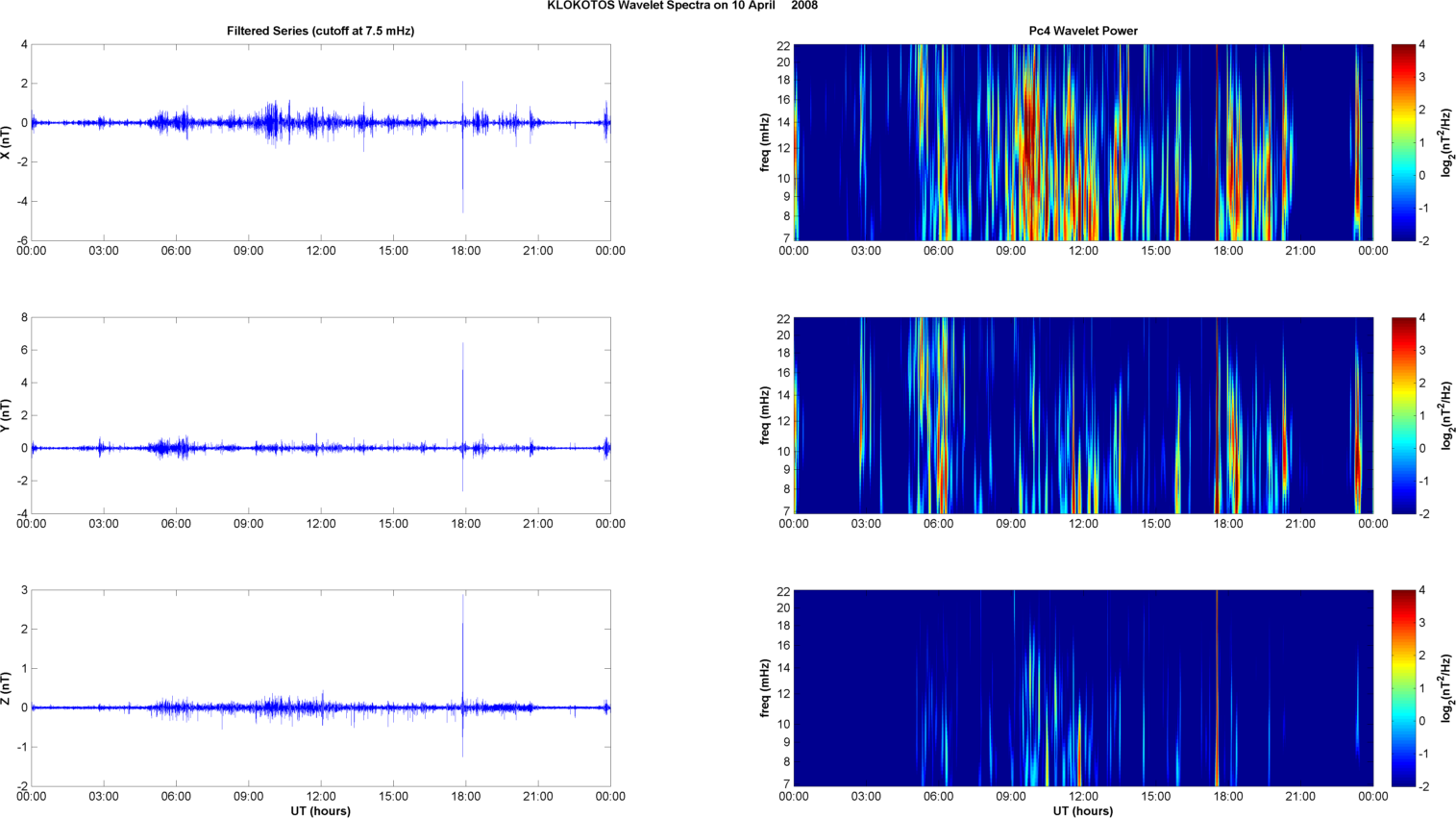Click the X (nT) axis label
Image resolution: width=1456 pixels, height=818 pixels.
pos(6,142)
